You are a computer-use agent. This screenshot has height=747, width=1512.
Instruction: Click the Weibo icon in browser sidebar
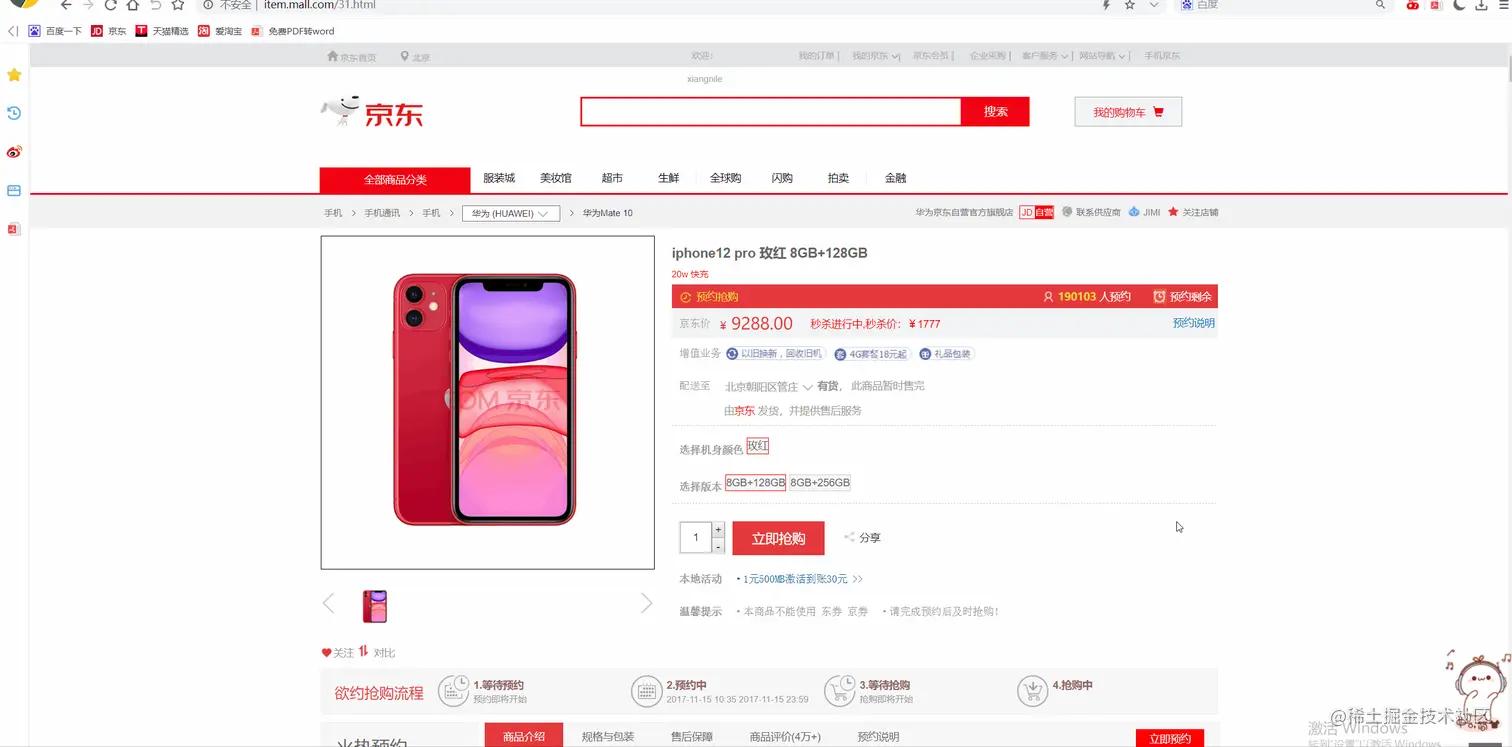pos(14,152)
